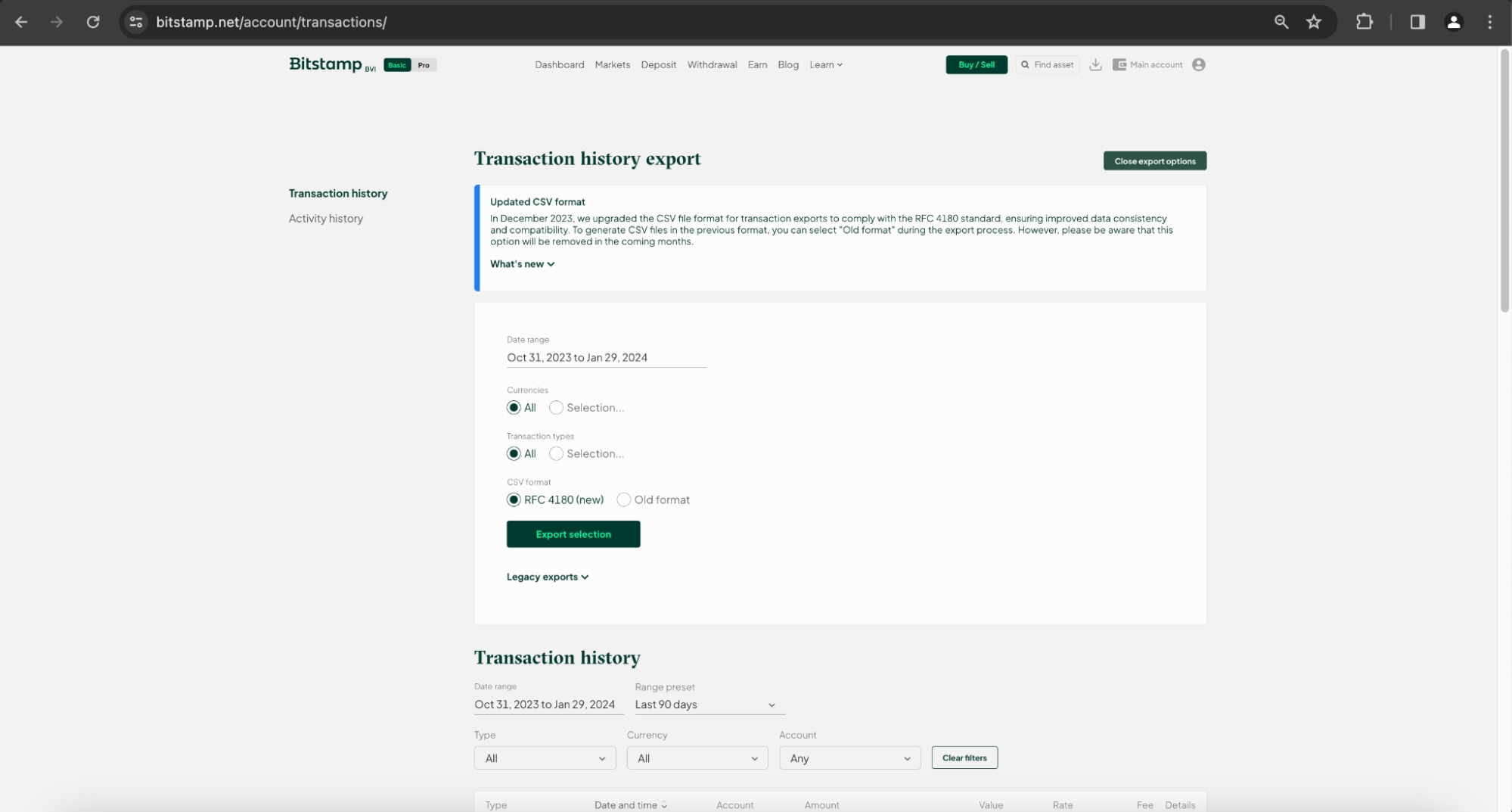The width and height of the screenshot is (1512, 812).
Task: Click the zoom magnifier icon in address bar
Action: [x=1281, y=22]
